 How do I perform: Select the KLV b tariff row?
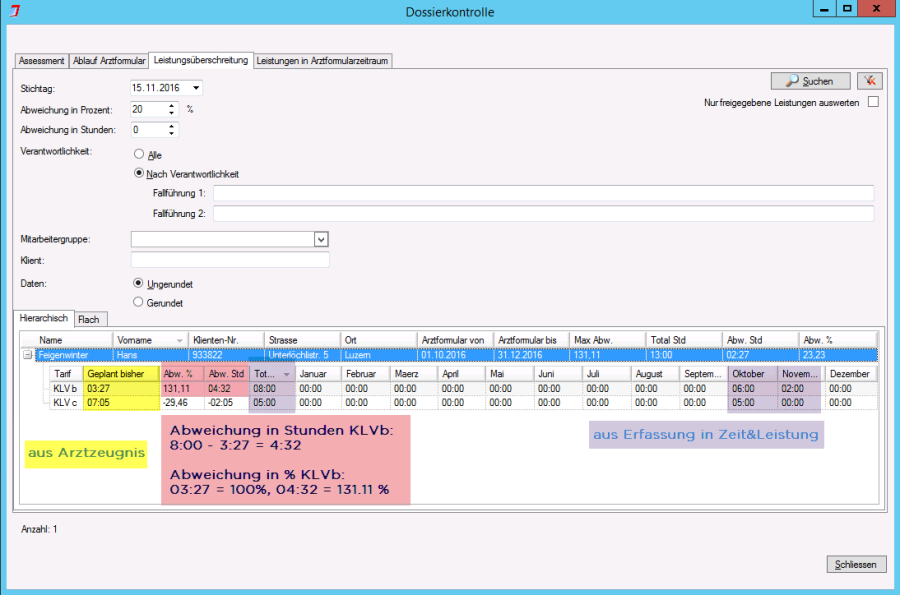click(x=66, y=388)
